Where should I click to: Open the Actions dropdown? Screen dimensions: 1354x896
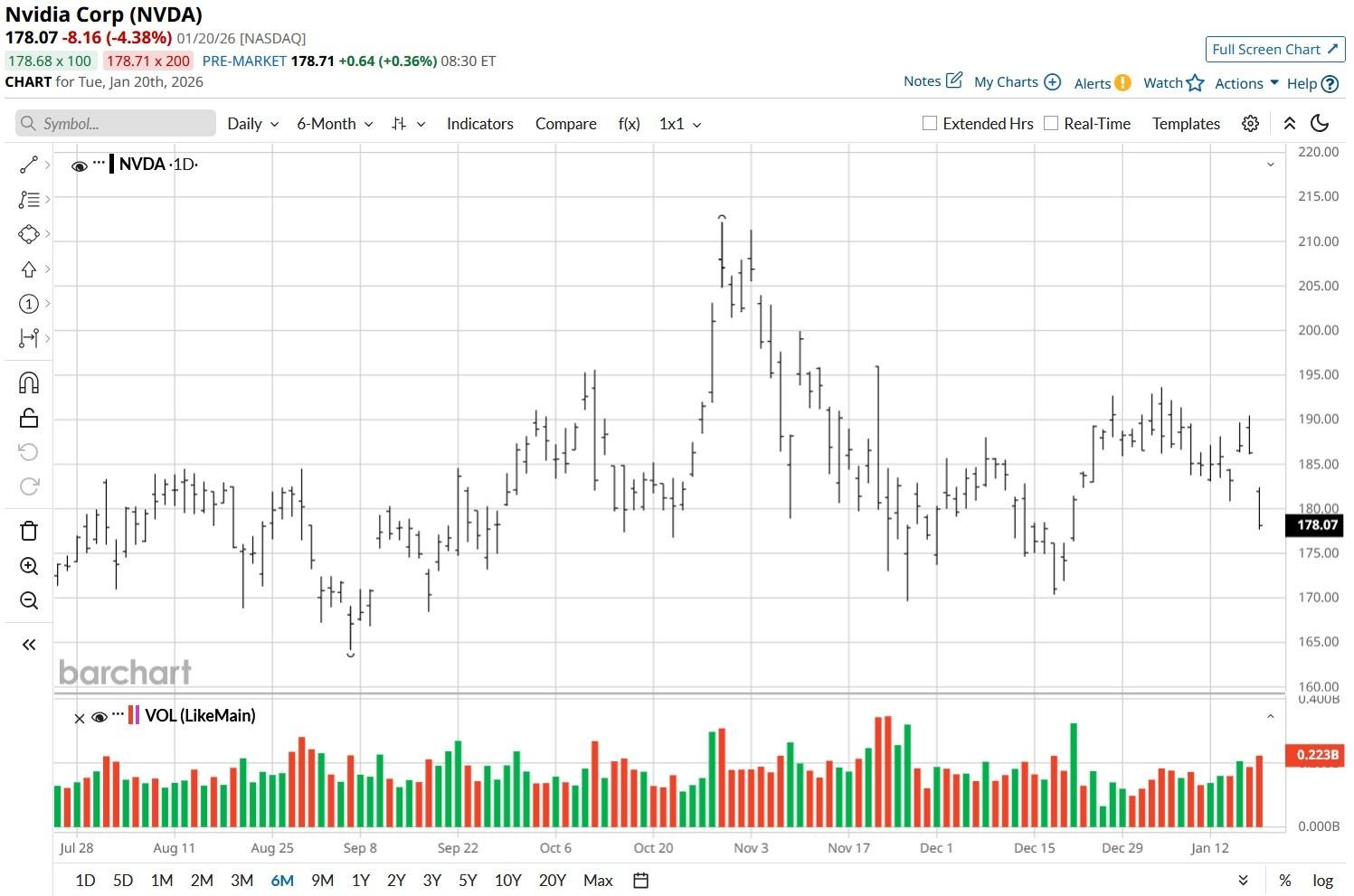coord(1246,83)
